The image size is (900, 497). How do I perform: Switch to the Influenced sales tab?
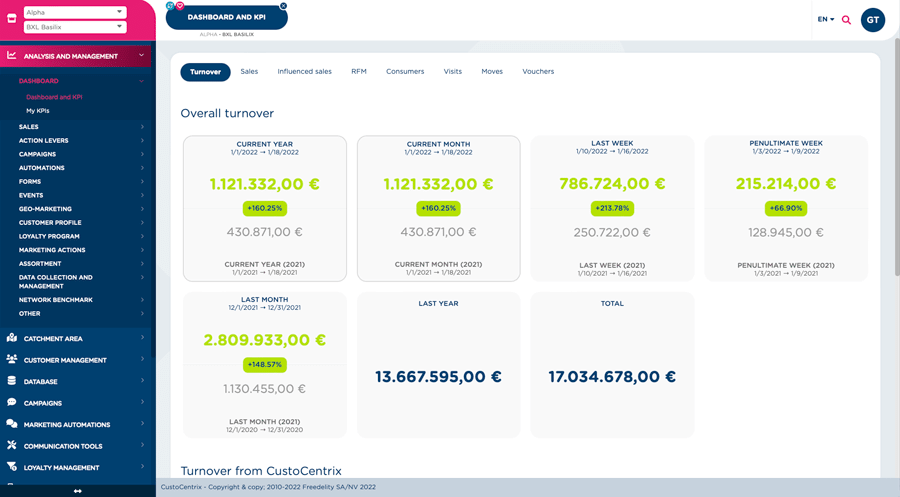click(x=304, y=72)
